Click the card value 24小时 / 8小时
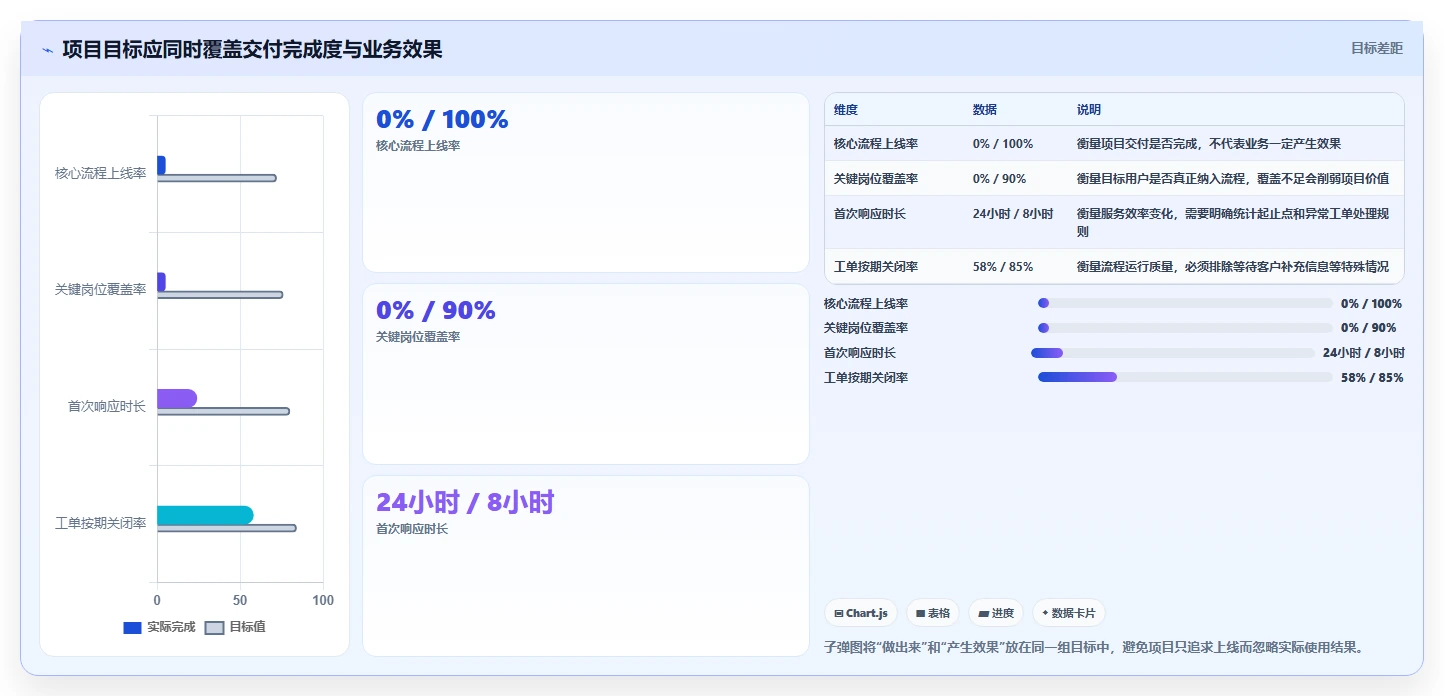 (x=465, y=502)
